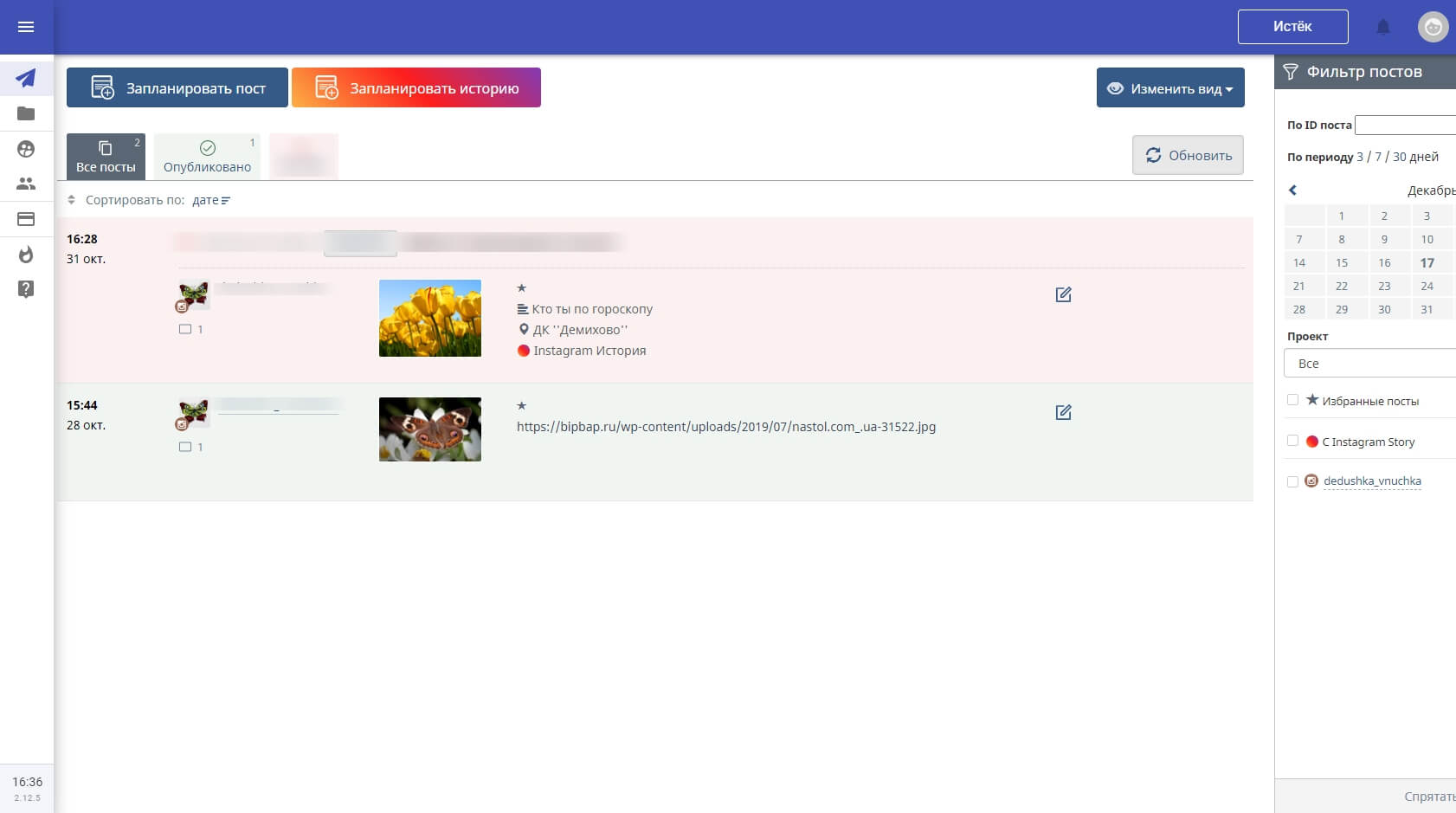Open the butterfly post thumbnail

(430, 429)
